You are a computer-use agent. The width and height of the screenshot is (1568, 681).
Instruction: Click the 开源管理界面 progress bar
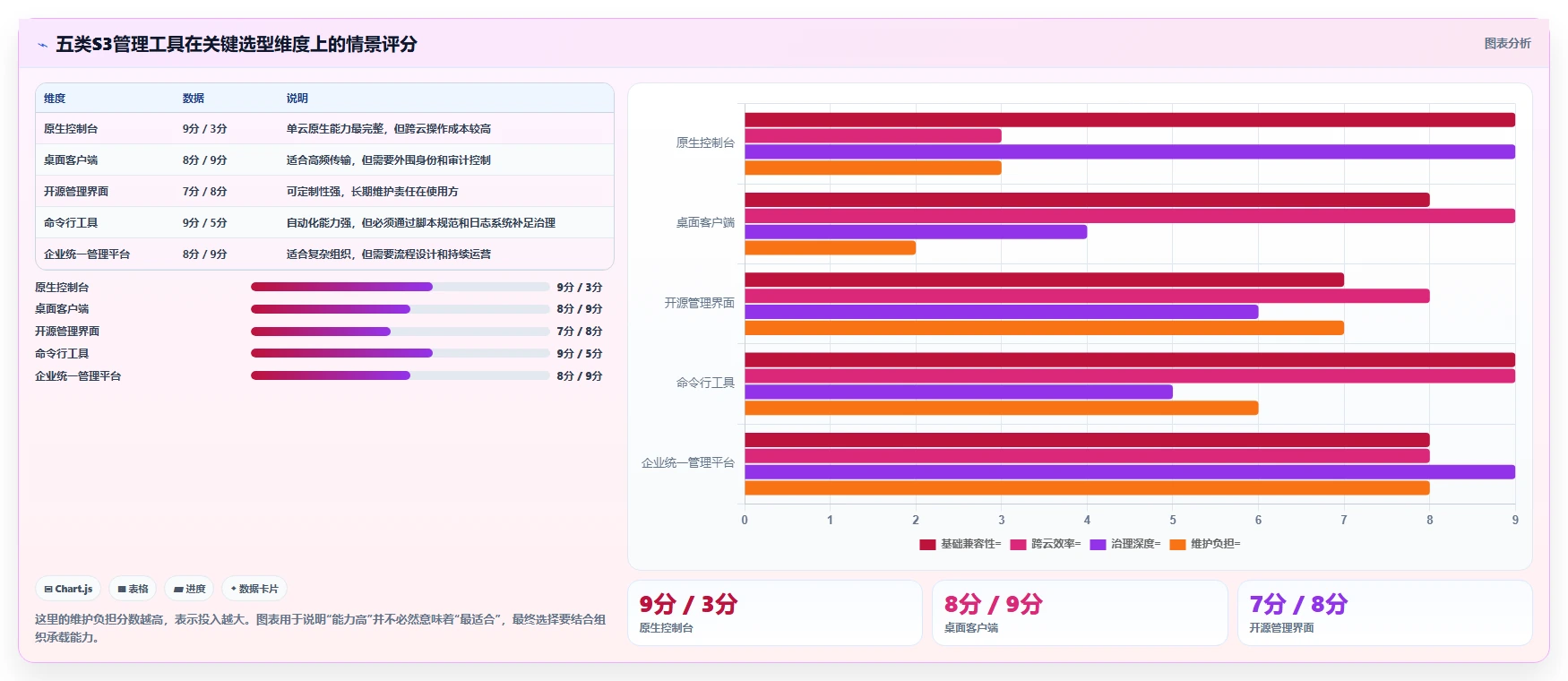pyautogui.click(x=400, y=332)
